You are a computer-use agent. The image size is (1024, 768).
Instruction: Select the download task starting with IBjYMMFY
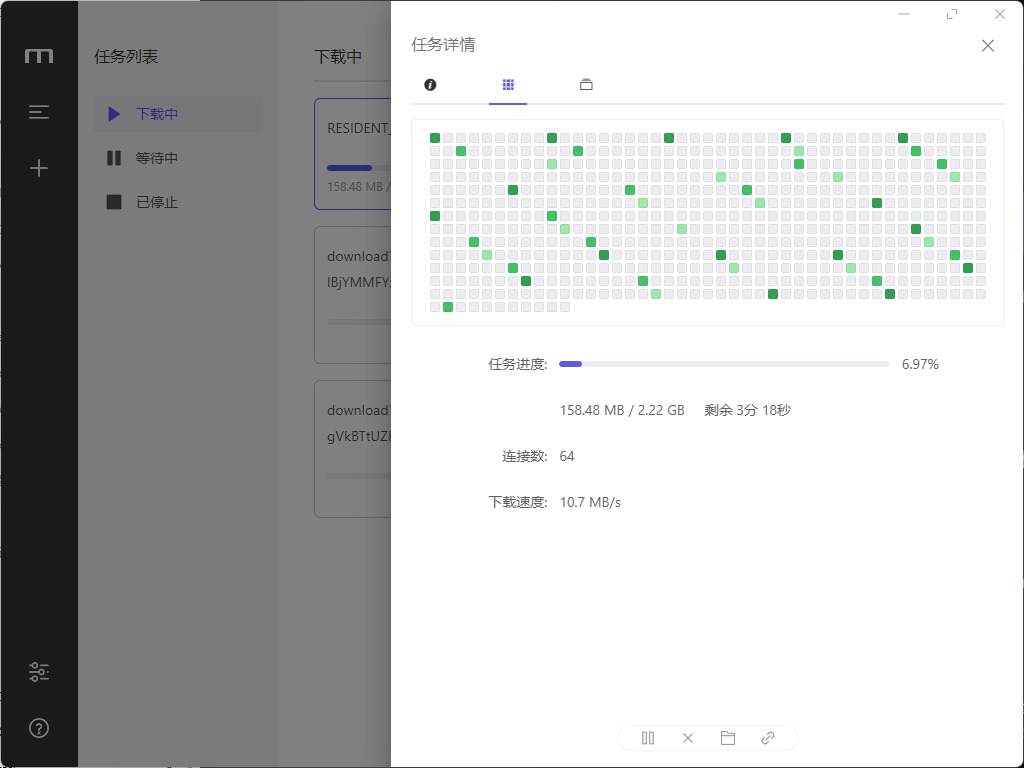353,294
